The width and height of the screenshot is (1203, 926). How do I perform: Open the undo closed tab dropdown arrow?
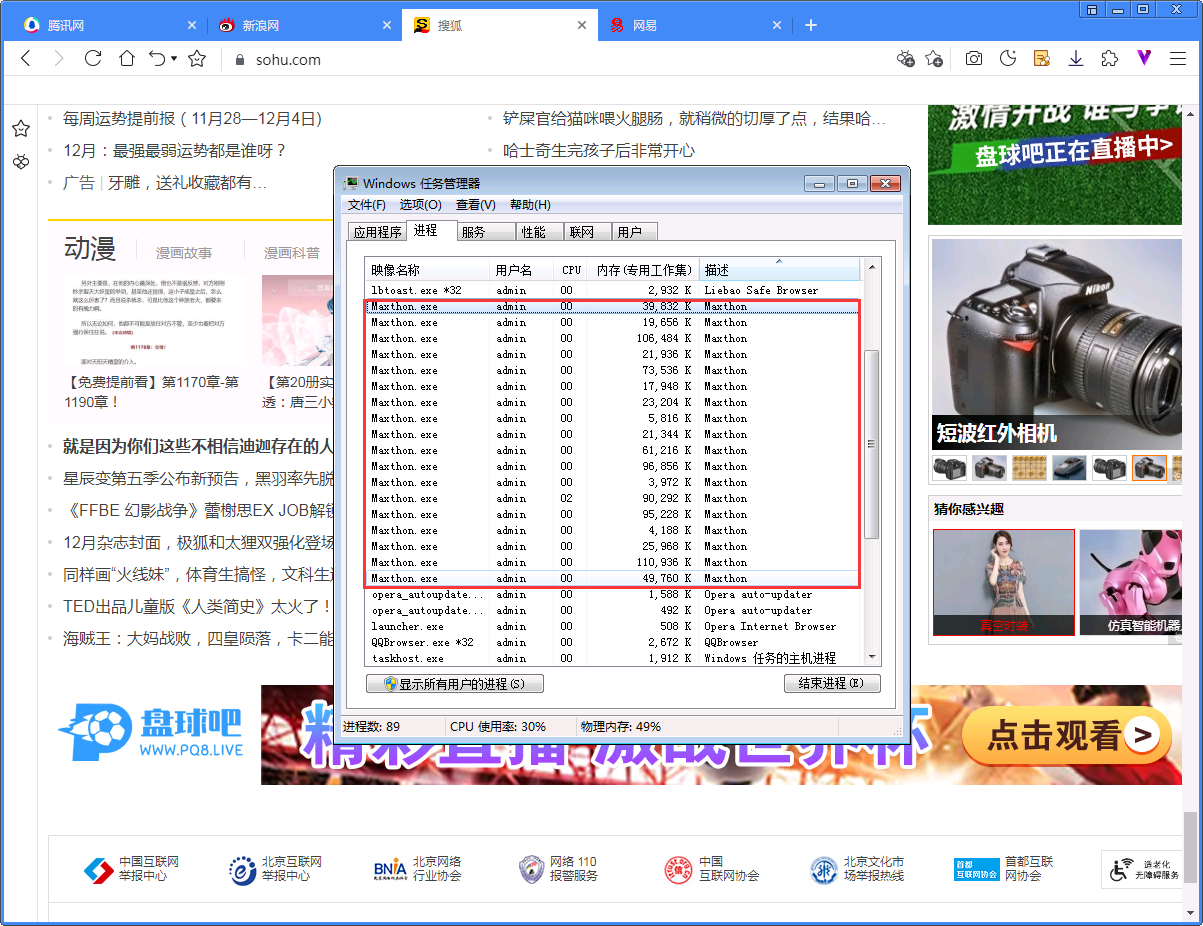tap(174, 59)
